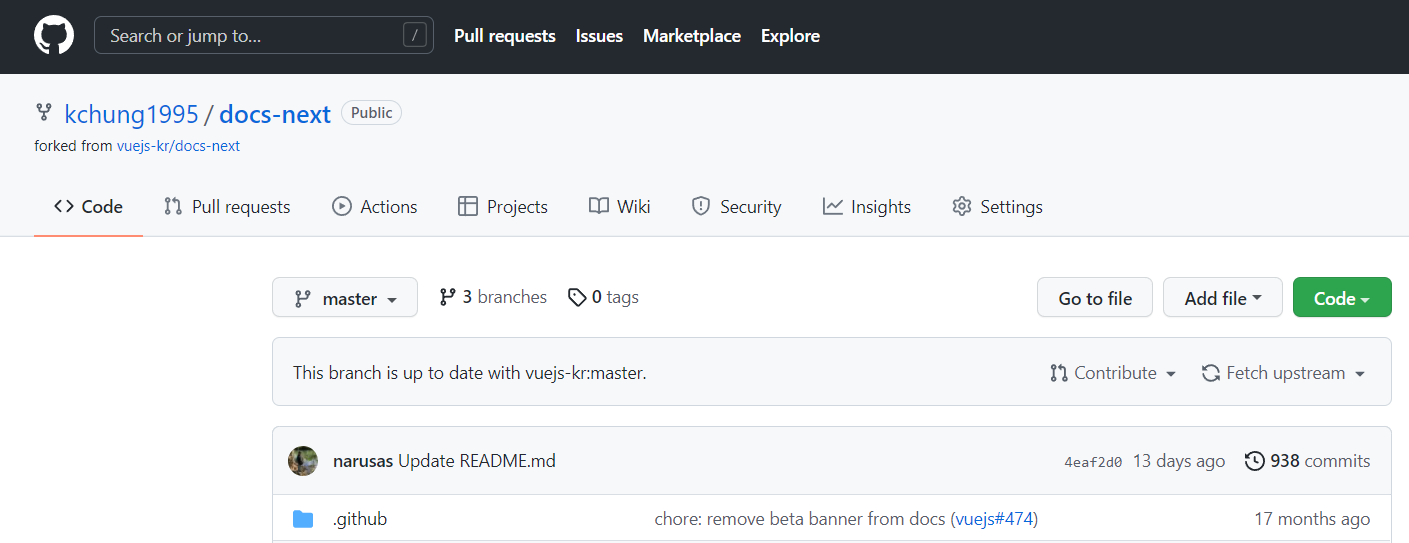Select the Code tab
This screenshot has height=543, width=1409.
[x=88, y=207]
